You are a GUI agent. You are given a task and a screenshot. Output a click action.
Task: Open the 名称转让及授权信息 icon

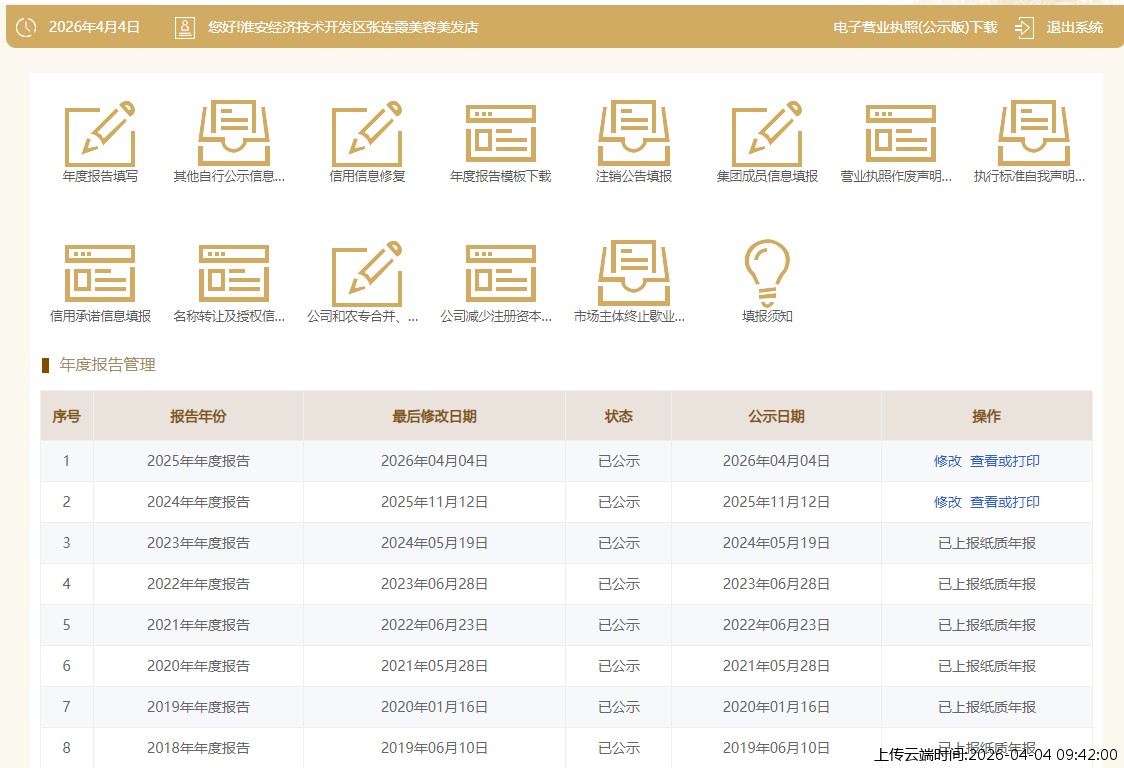[x=233, y=273]
